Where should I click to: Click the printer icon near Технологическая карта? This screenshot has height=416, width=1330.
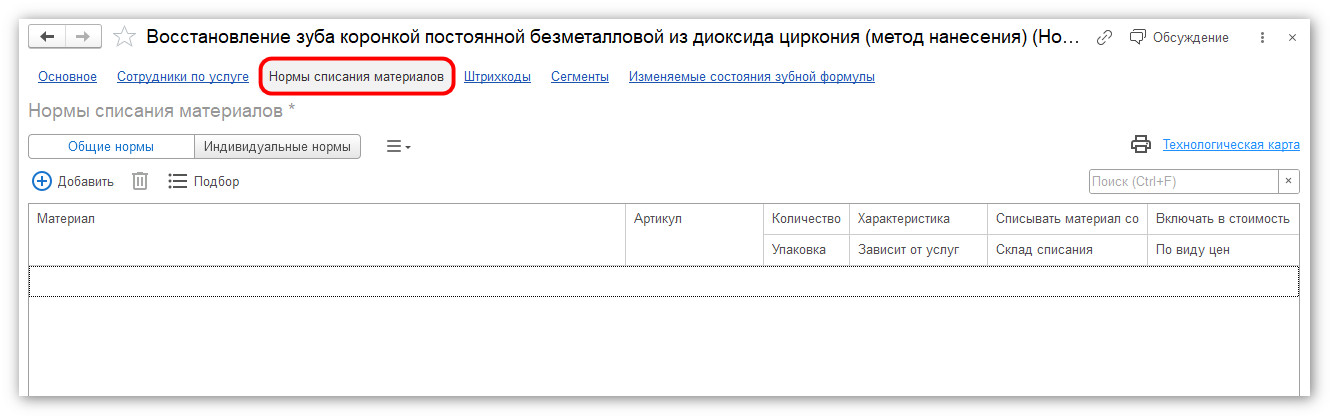(1141, 145)
